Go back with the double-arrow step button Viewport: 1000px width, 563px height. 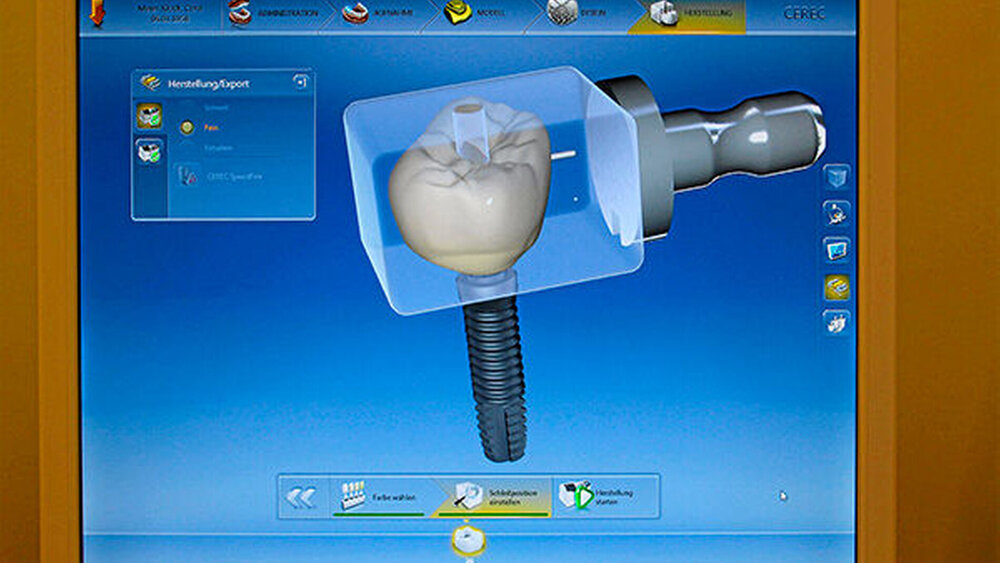coord(301,497)
